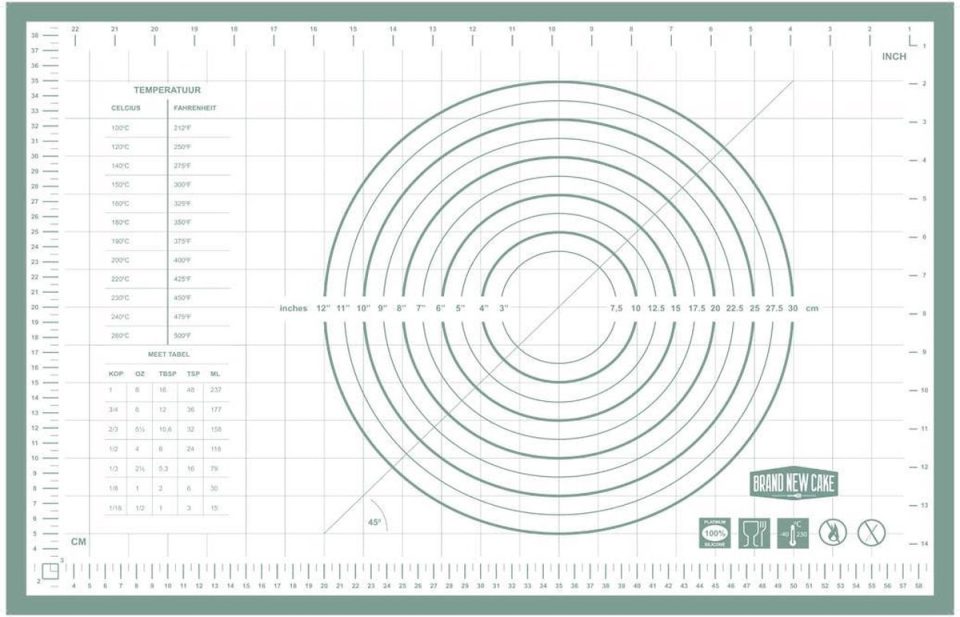Select the 350°F table cell

pos(182,222)
